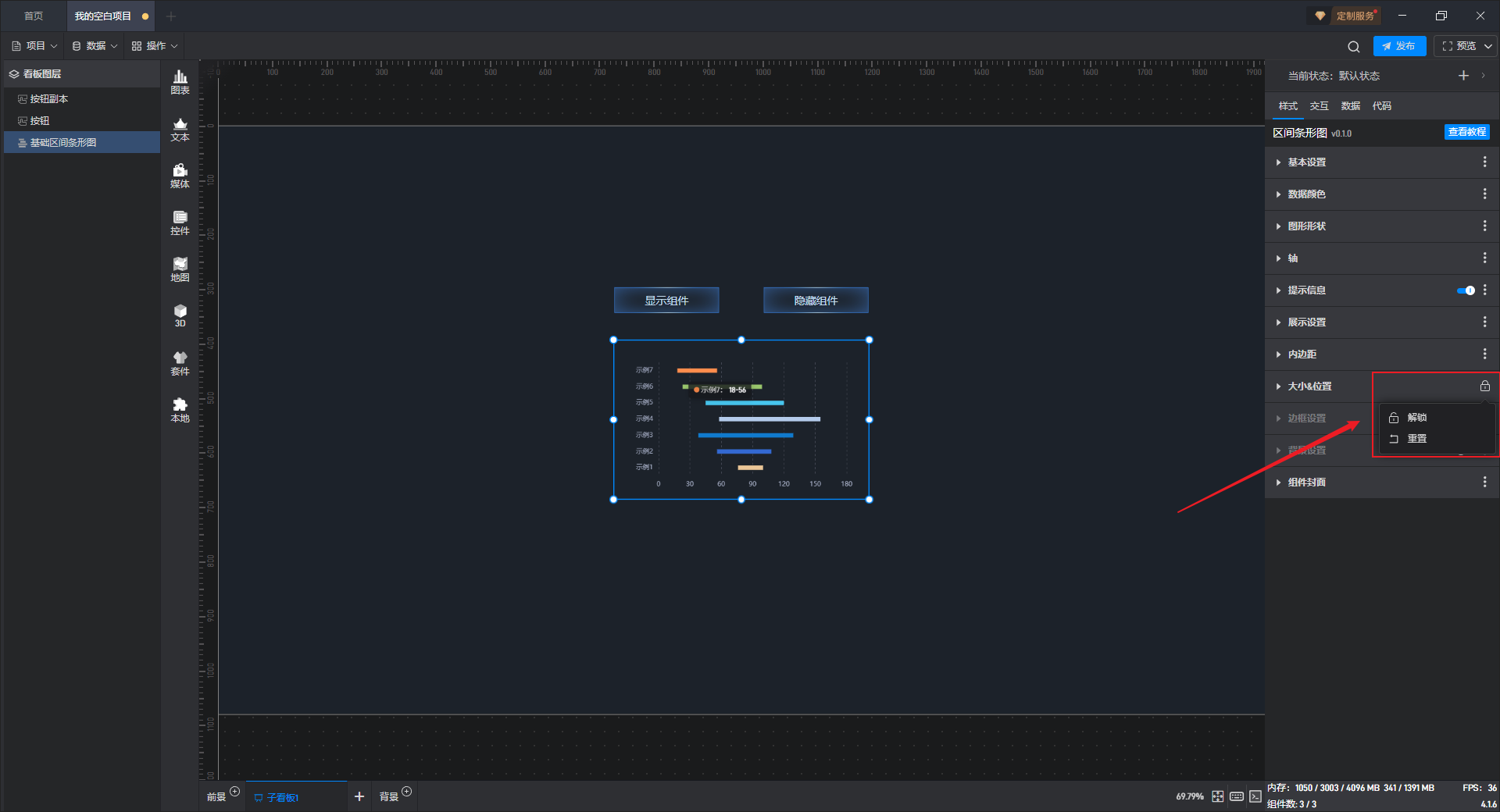The width and height of the screenshot is (1500, 812).
Task: Add new state with plus icon
Action: (x=1463, y=76)
